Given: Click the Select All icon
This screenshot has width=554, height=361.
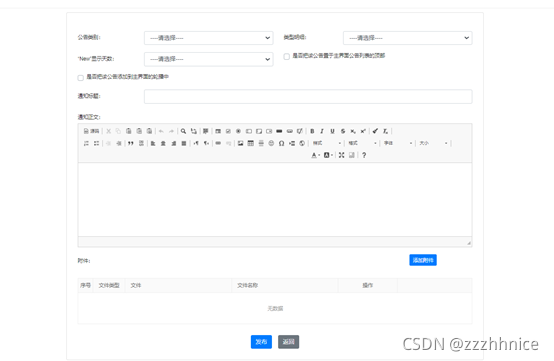Looking at the screenshot, I should pos(206,131).
